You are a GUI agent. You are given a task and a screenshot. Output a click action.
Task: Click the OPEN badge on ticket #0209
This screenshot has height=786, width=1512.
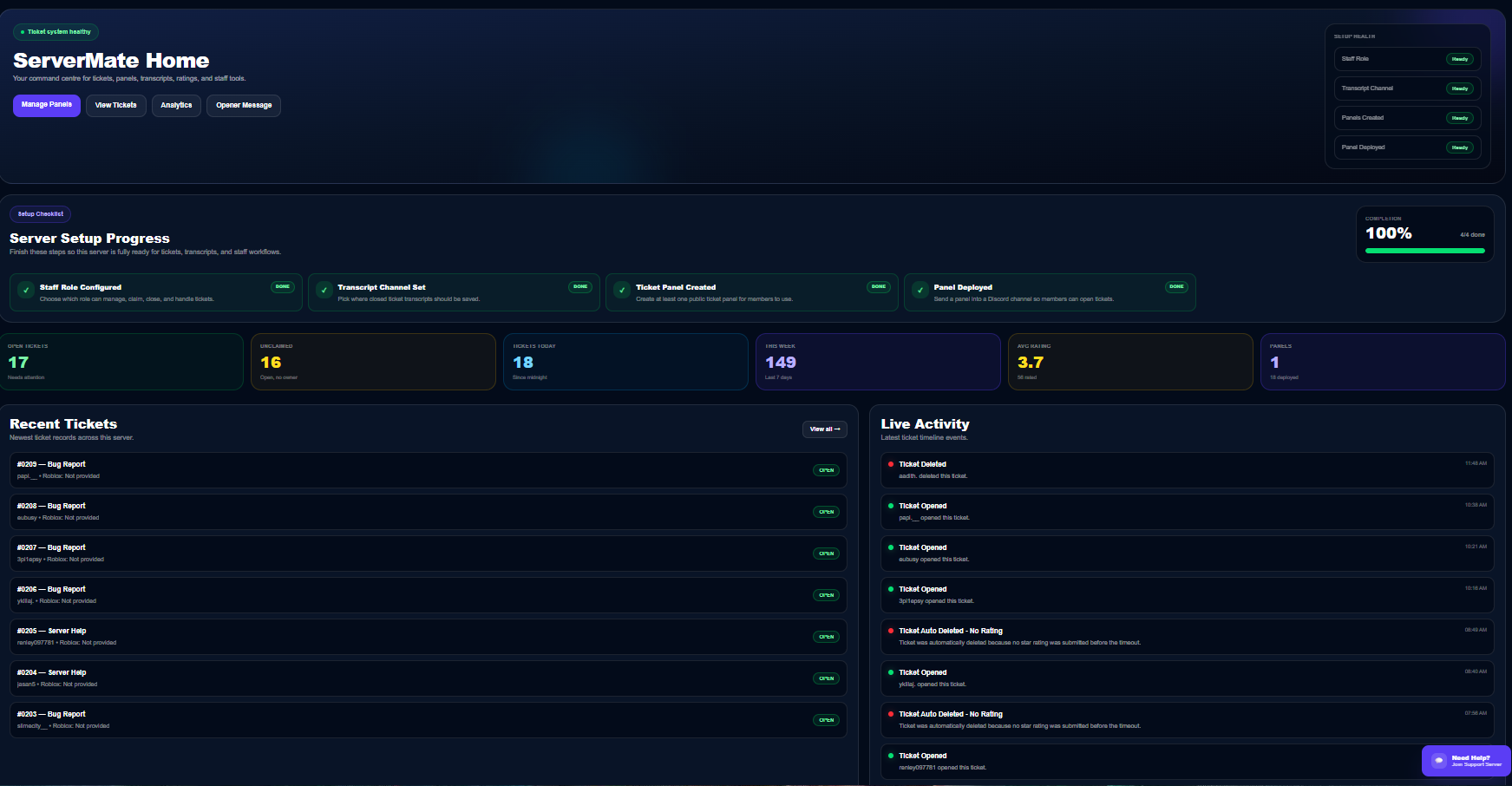tap(826, 470)
